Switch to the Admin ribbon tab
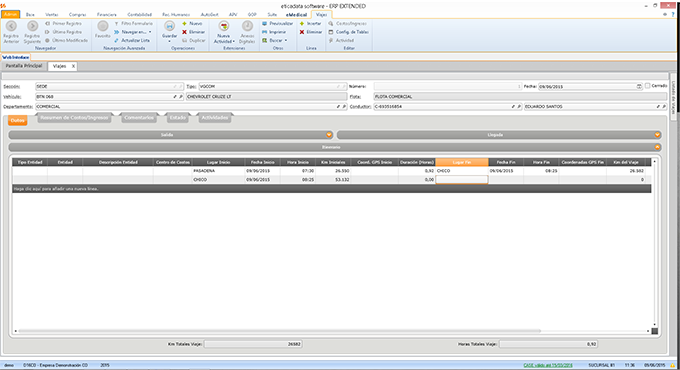The height and width of the screenshot is (370, 680). pos(10,14)
